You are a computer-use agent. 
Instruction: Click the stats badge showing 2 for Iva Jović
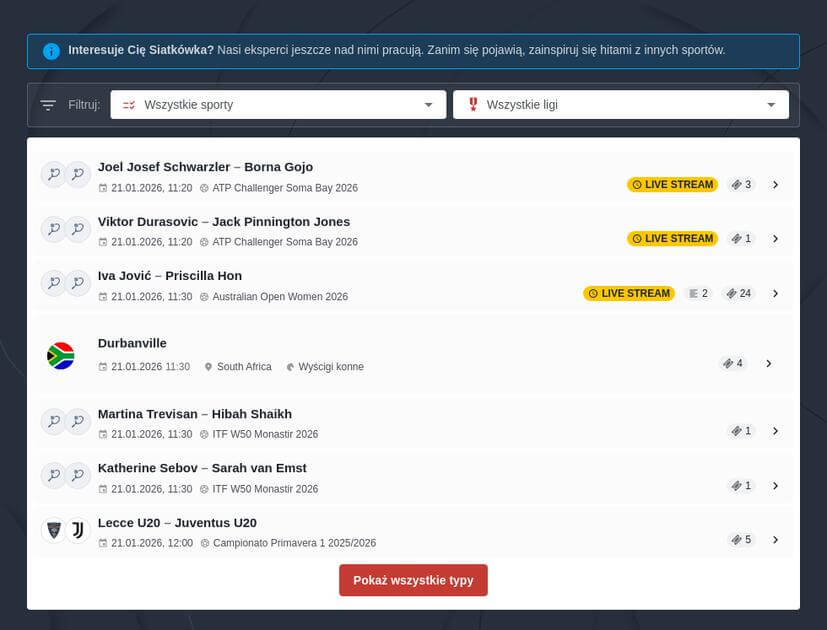pos(697,294)
